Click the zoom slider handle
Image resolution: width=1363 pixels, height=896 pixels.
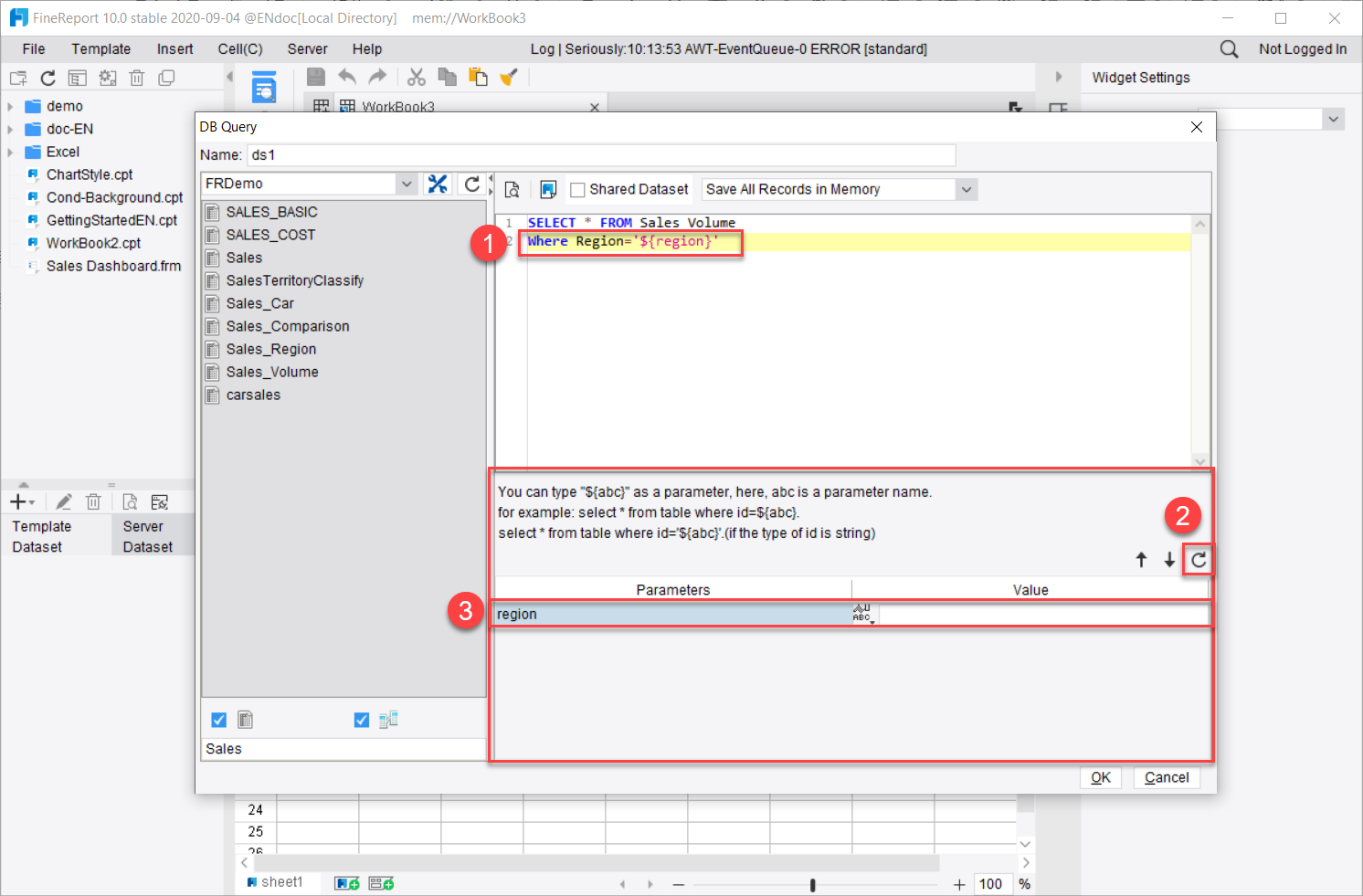click(812, 884)
